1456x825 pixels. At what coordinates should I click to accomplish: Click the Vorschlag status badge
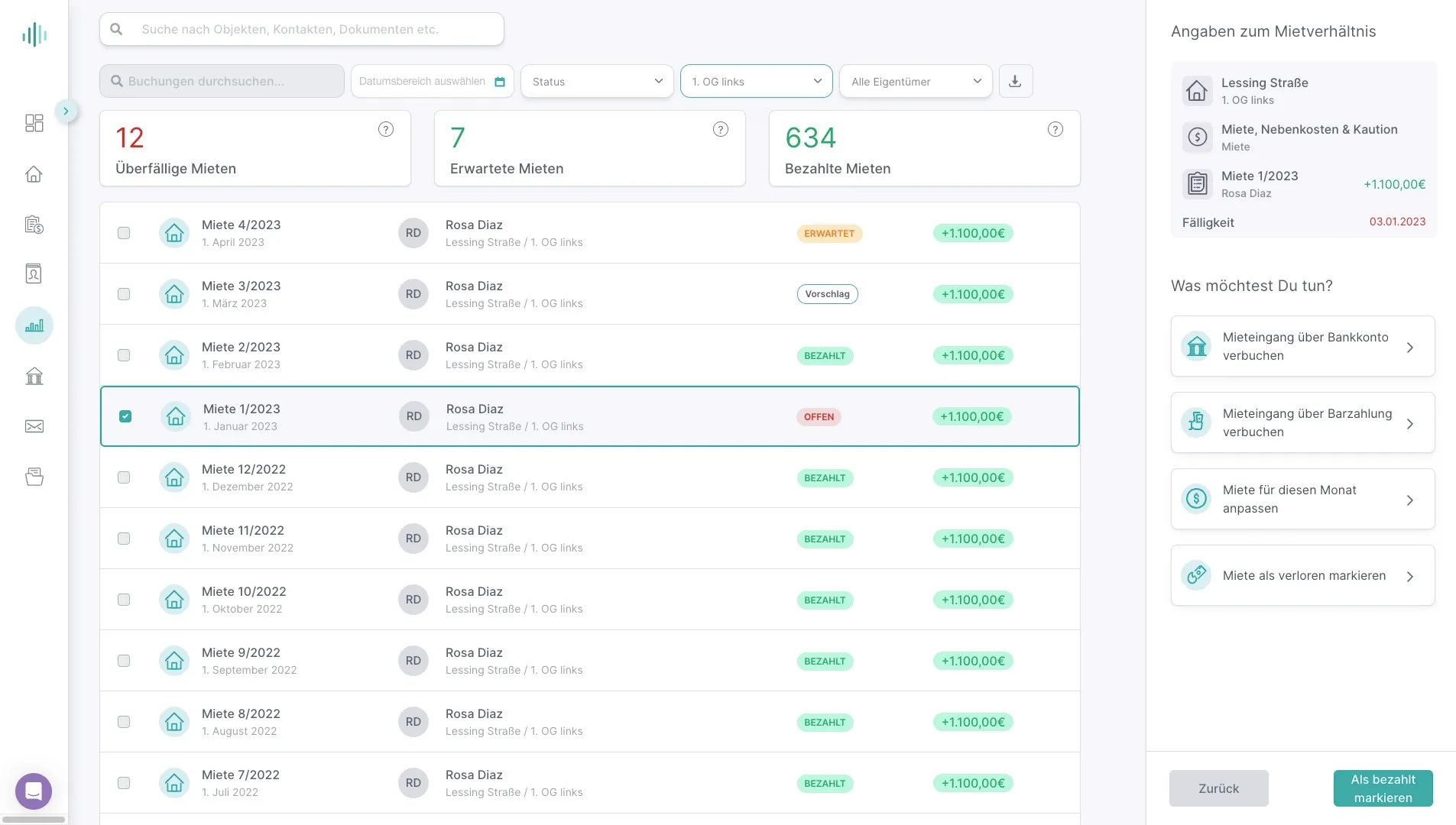point(827,294)
